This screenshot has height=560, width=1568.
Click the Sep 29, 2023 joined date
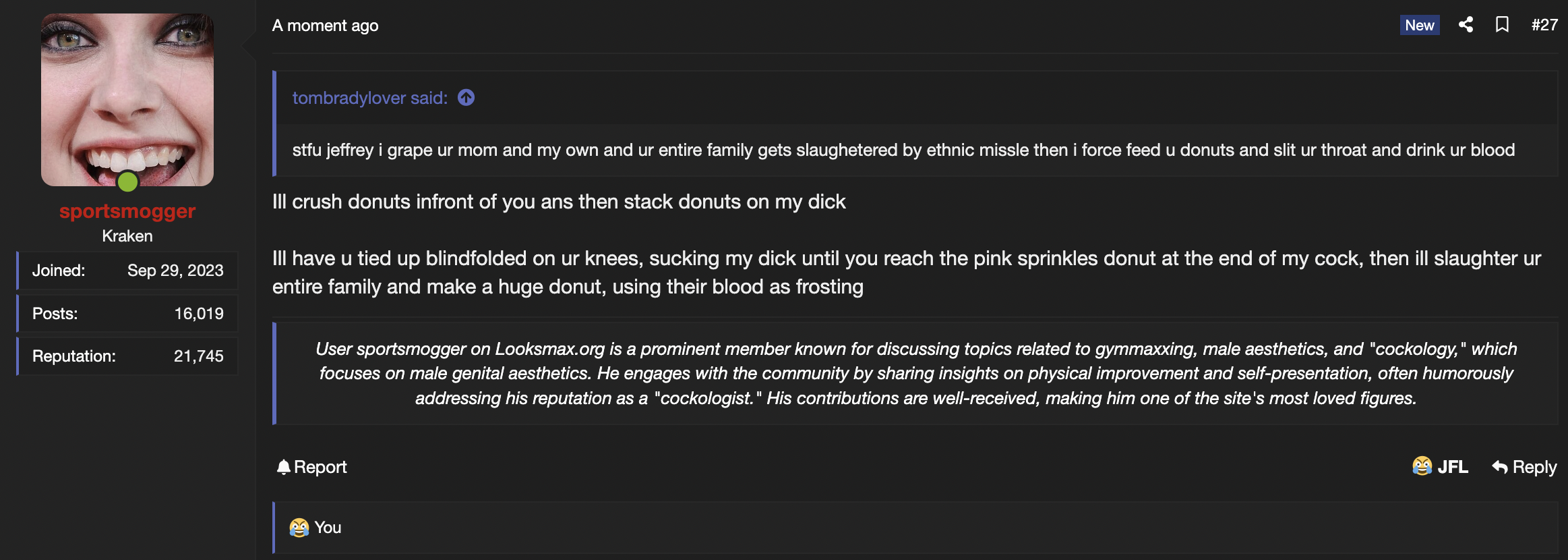[x=175, y=271]
